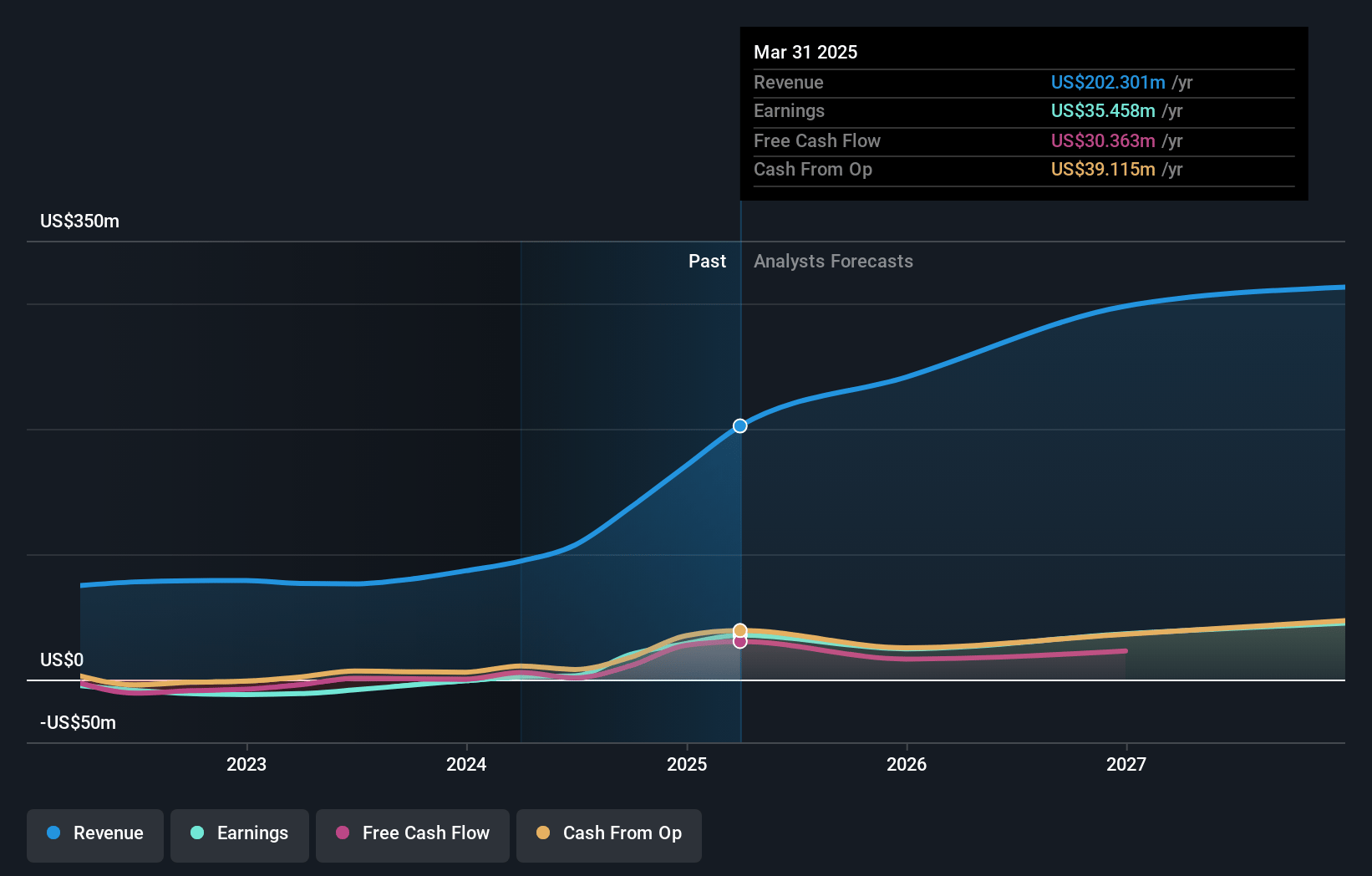Click the 2027 x-axis label
The height and width of the screenshot is (876, 1372).
(1126, 764)
